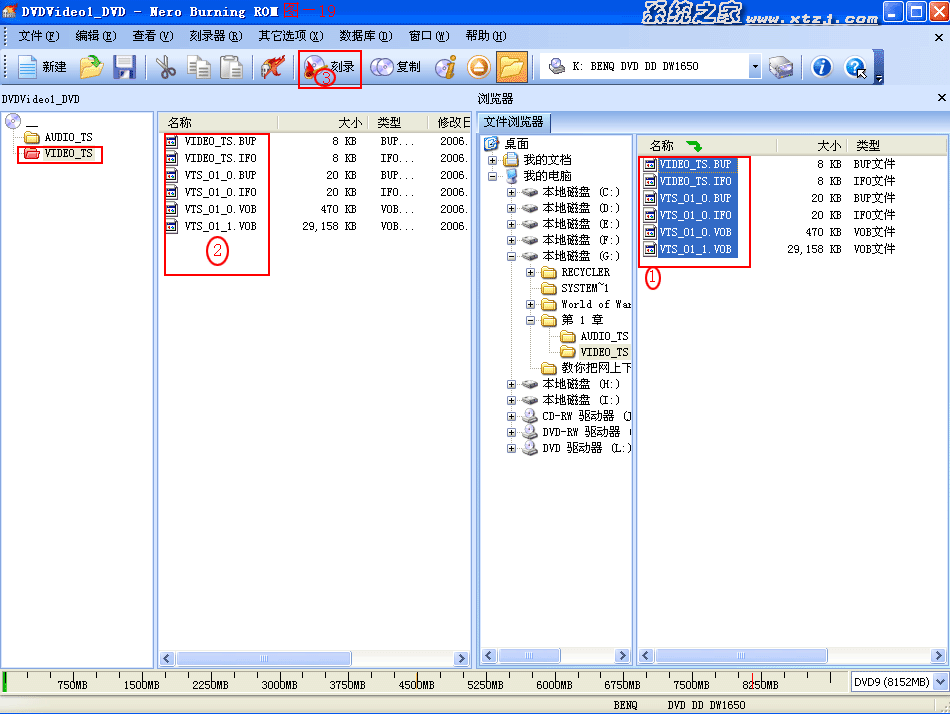Screen dimensions: 950x714
Task: Expand the RECYCLER folder node
Action: coord(531,272)
